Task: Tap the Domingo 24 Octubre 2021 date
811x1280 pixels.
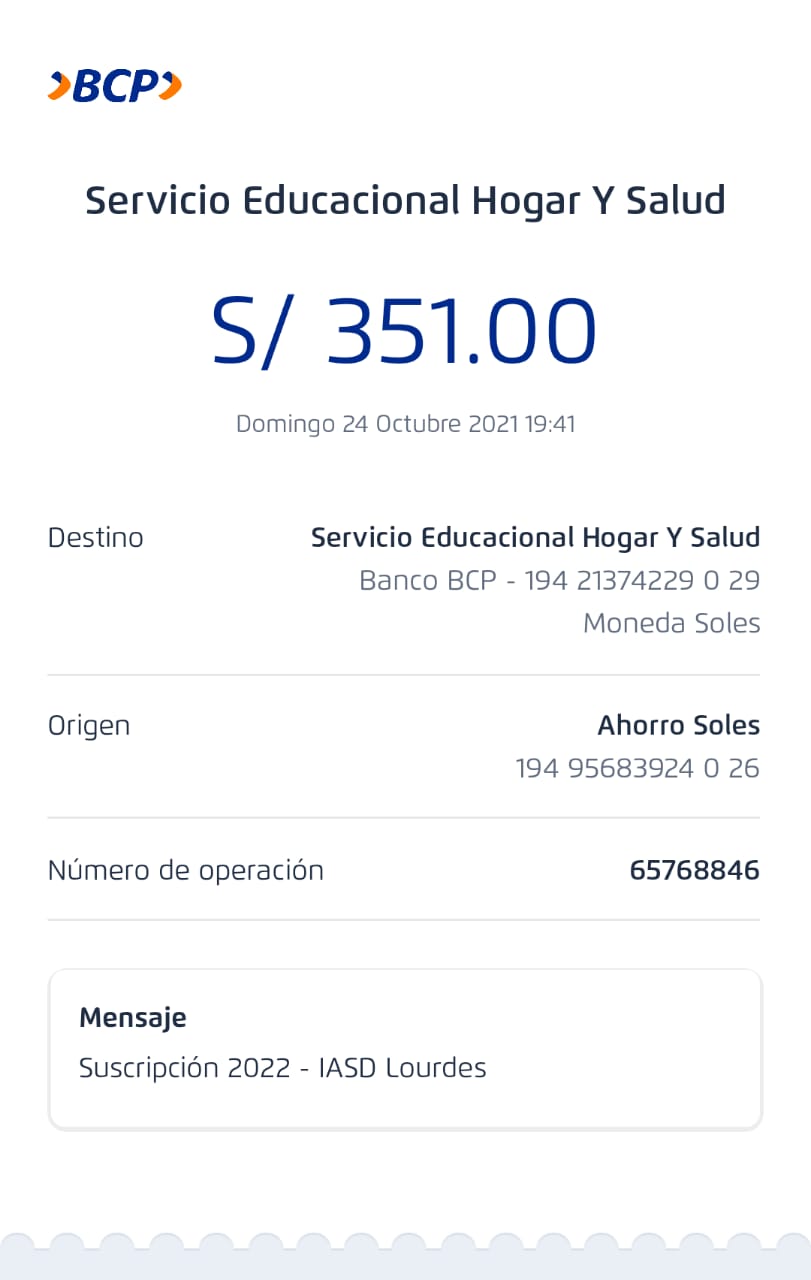Action: click(x=378, y=424)
